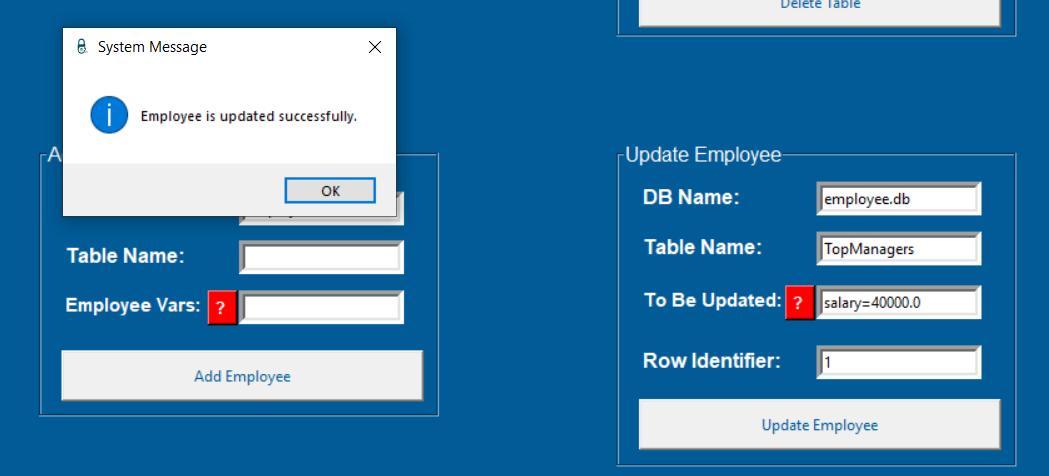Open help for To Be Updated question mark
The width and height of the screenshot is (1049, 476).
[799, 302]
